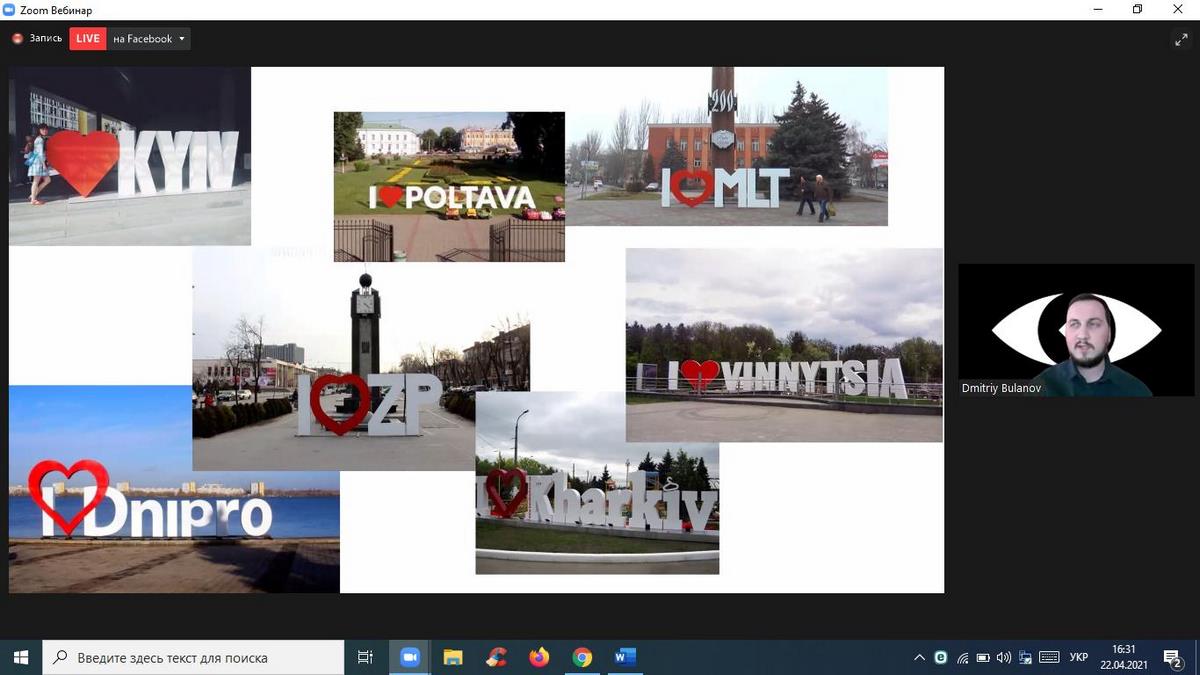This screenshot has width=1200, height=675.
Task: Open Google Chrome from the taskbar
Action: (582, 657)
